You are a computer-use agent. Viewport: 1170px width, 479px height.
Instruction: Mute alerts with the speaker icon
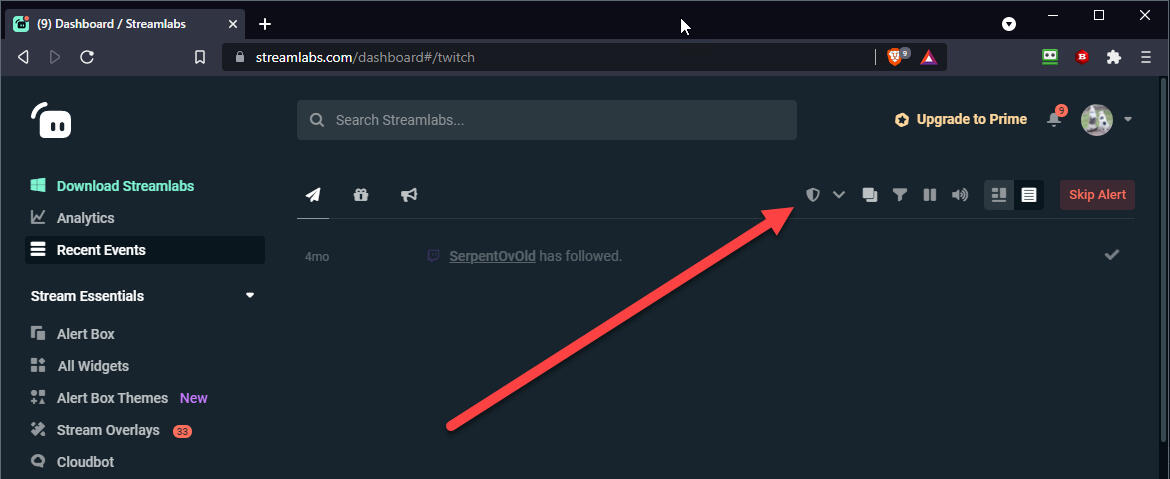[960, 195]
